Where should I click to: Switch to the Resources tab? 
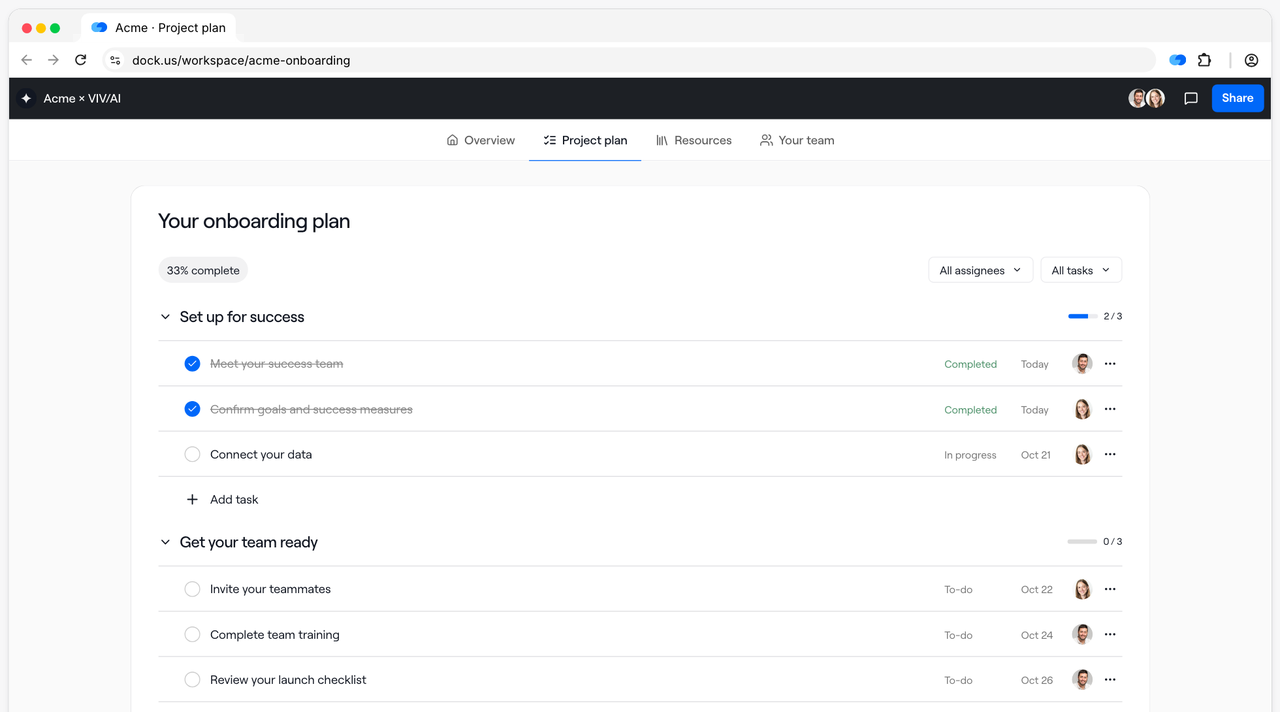click(x=694, y=140)
